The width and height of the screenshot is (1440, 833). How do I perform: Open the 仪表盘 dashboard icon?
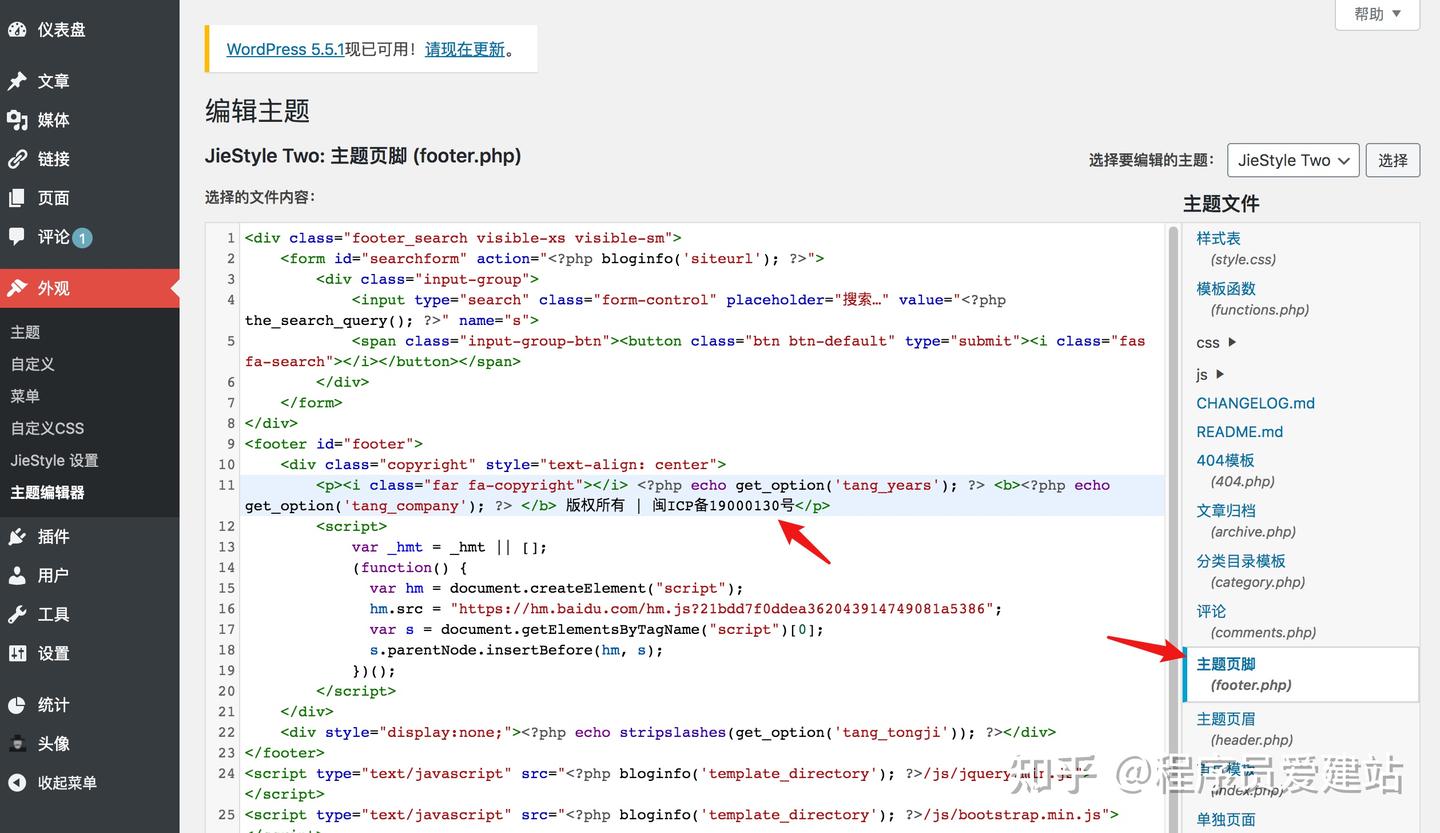pos(17,29)
